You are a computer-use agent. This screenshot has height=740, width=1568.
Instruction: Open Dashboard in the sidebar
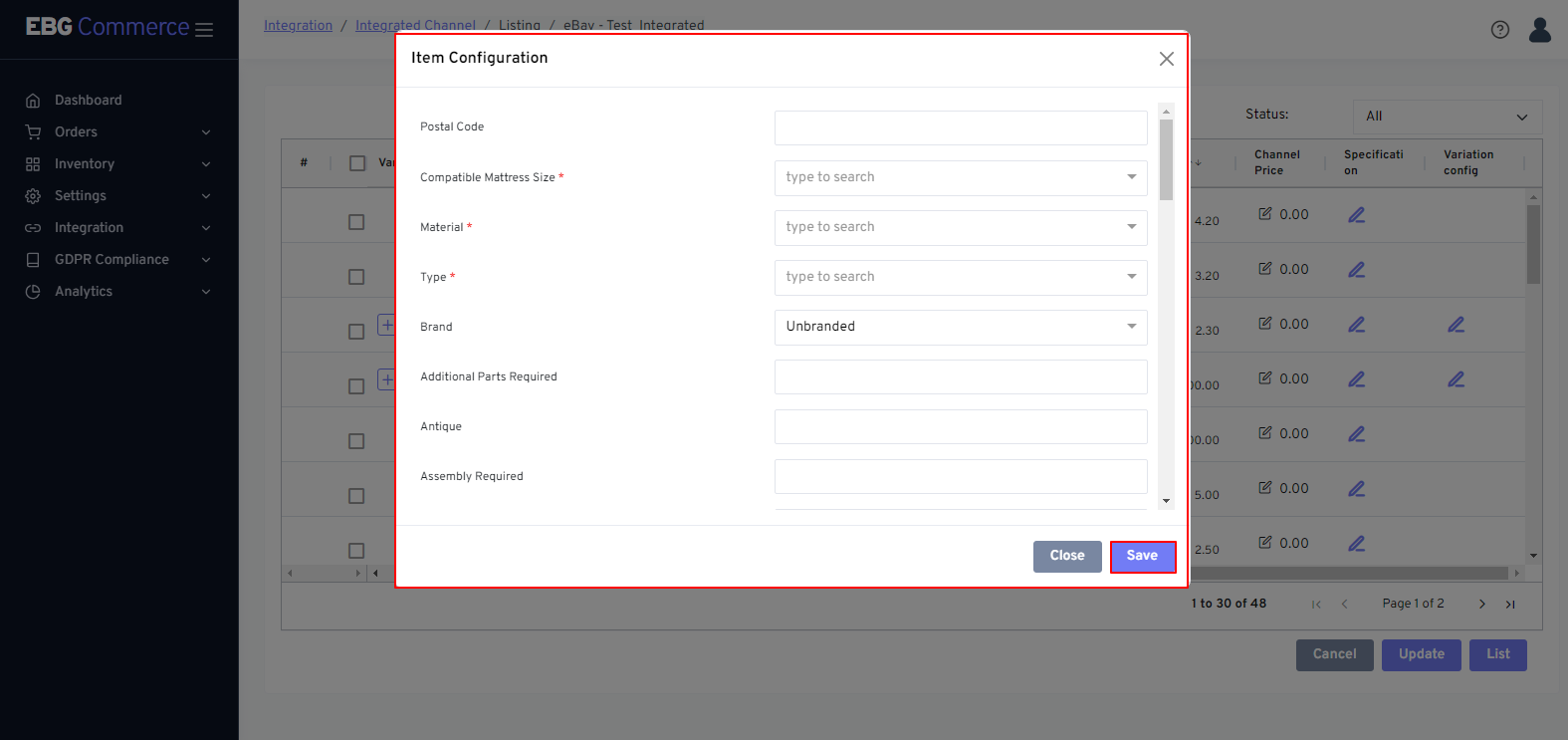coord(88,101)
